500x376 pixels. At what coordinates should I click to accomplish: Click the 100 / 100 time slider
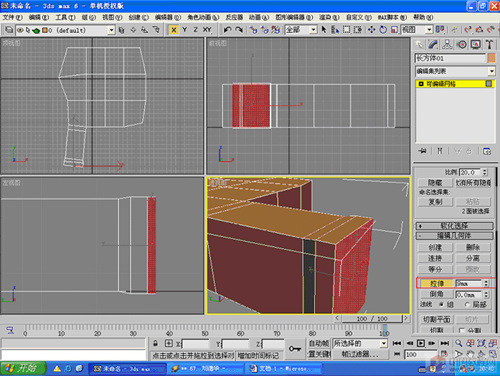pyautogui.click(x=372, y=319)
